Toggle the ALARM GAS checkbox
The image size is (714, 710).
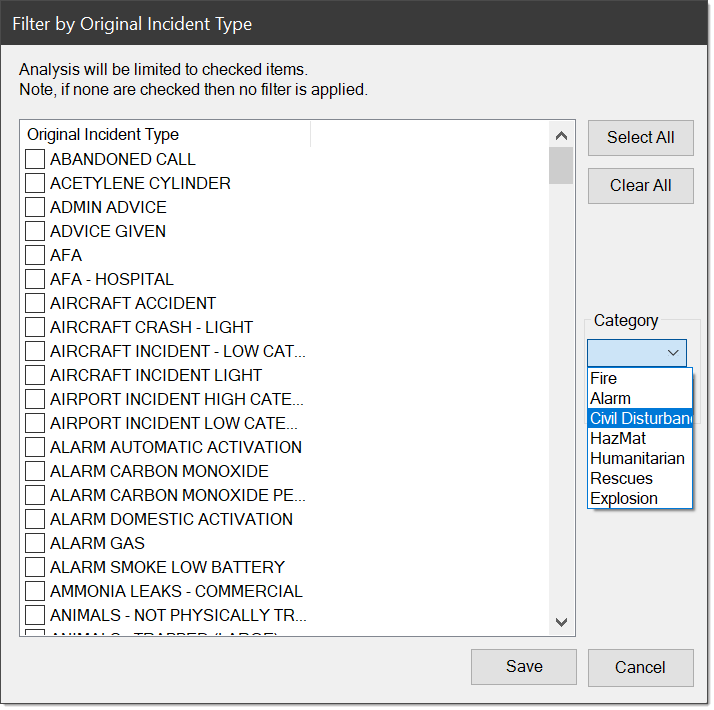click(x=35, y=543)
